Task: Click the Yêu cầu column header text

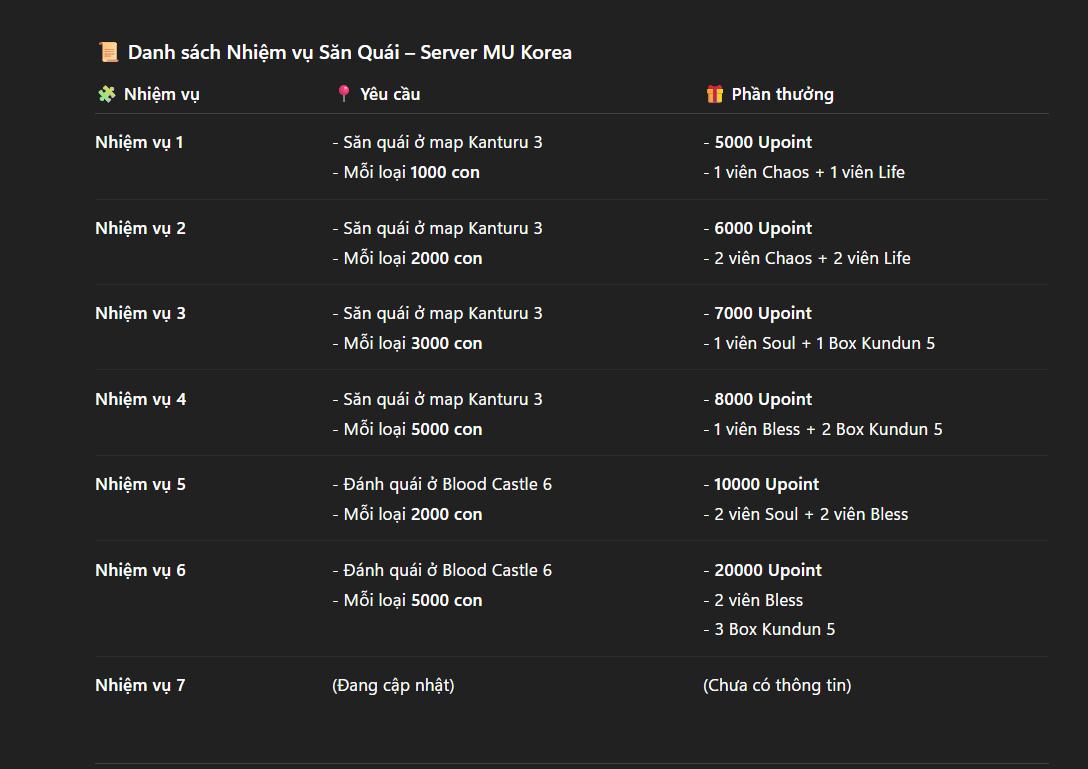Action: tap(390, 94)
